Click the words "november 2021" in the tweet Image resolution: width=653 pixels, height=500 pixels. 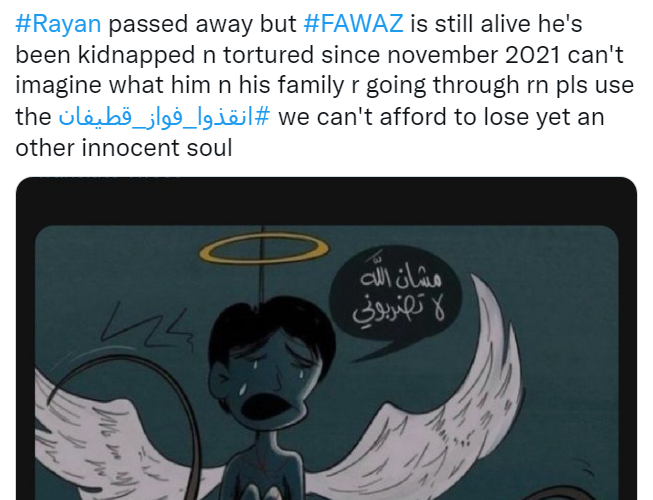click(474, 55)
